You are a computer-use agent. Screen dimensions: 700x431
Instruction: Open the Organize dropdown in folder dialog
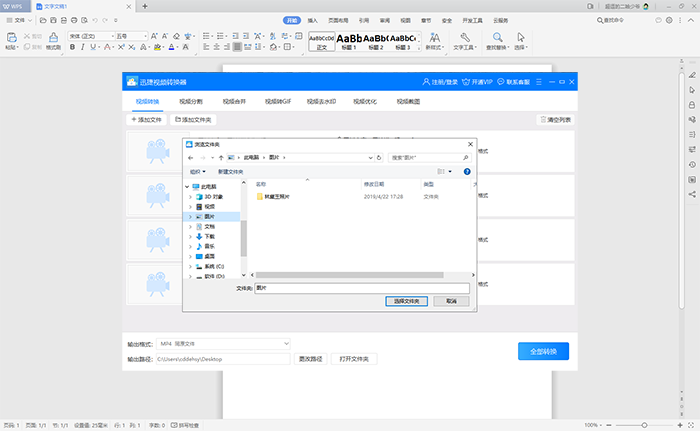pos(197,172)
